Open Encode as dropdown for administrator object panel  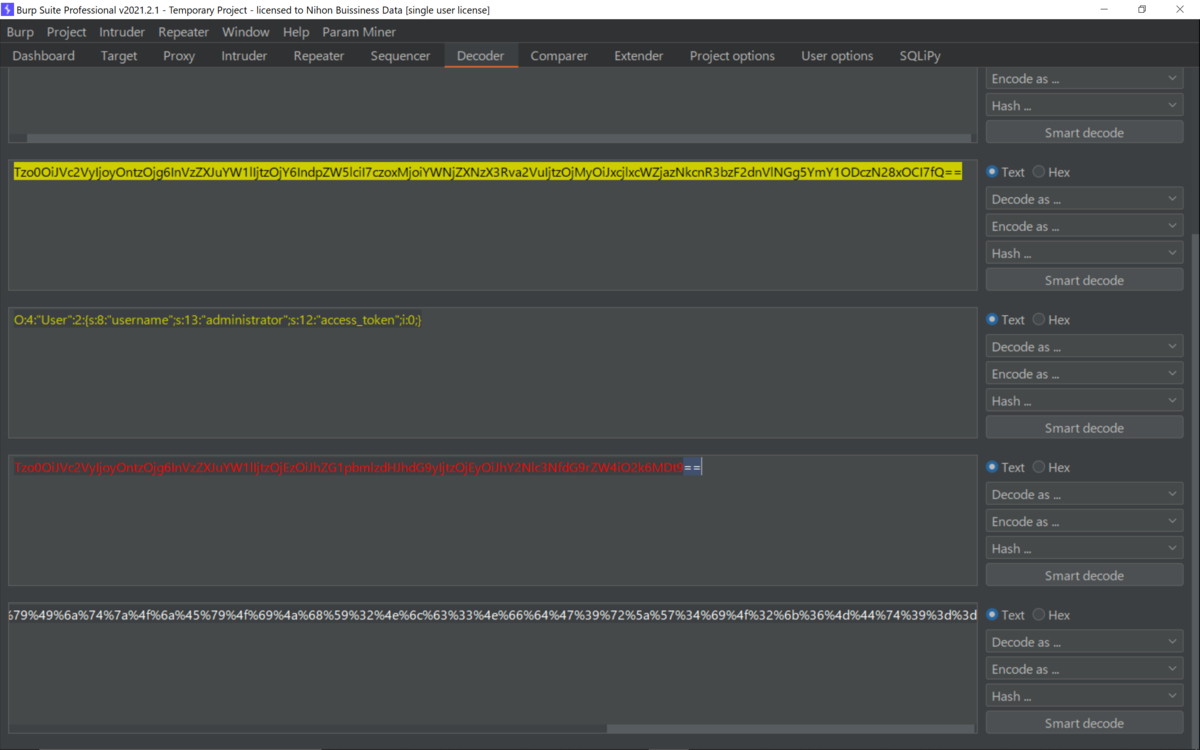(1085, 374)
